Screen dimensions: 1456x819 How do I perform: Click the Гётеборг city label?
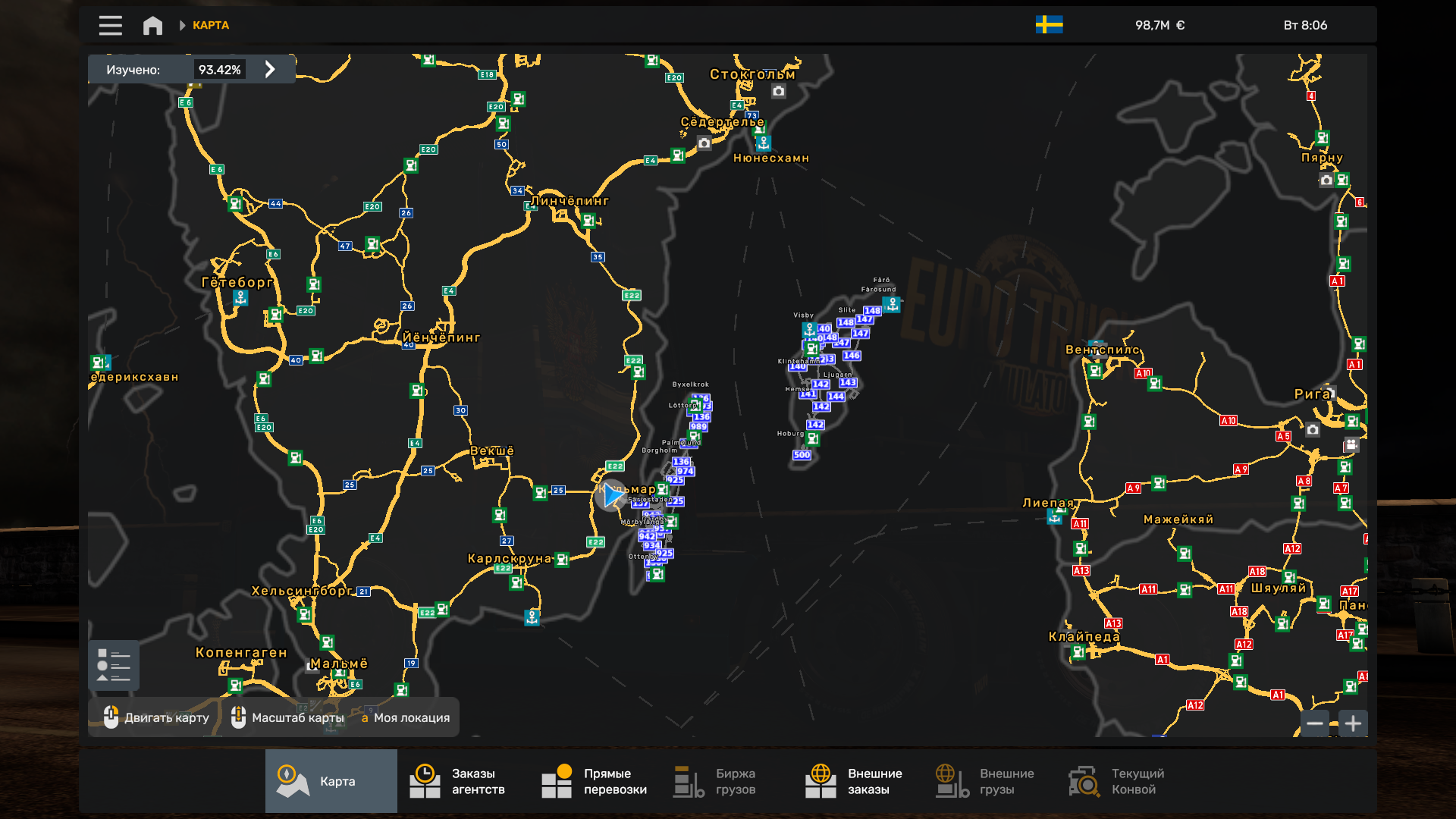click(237, 282)
